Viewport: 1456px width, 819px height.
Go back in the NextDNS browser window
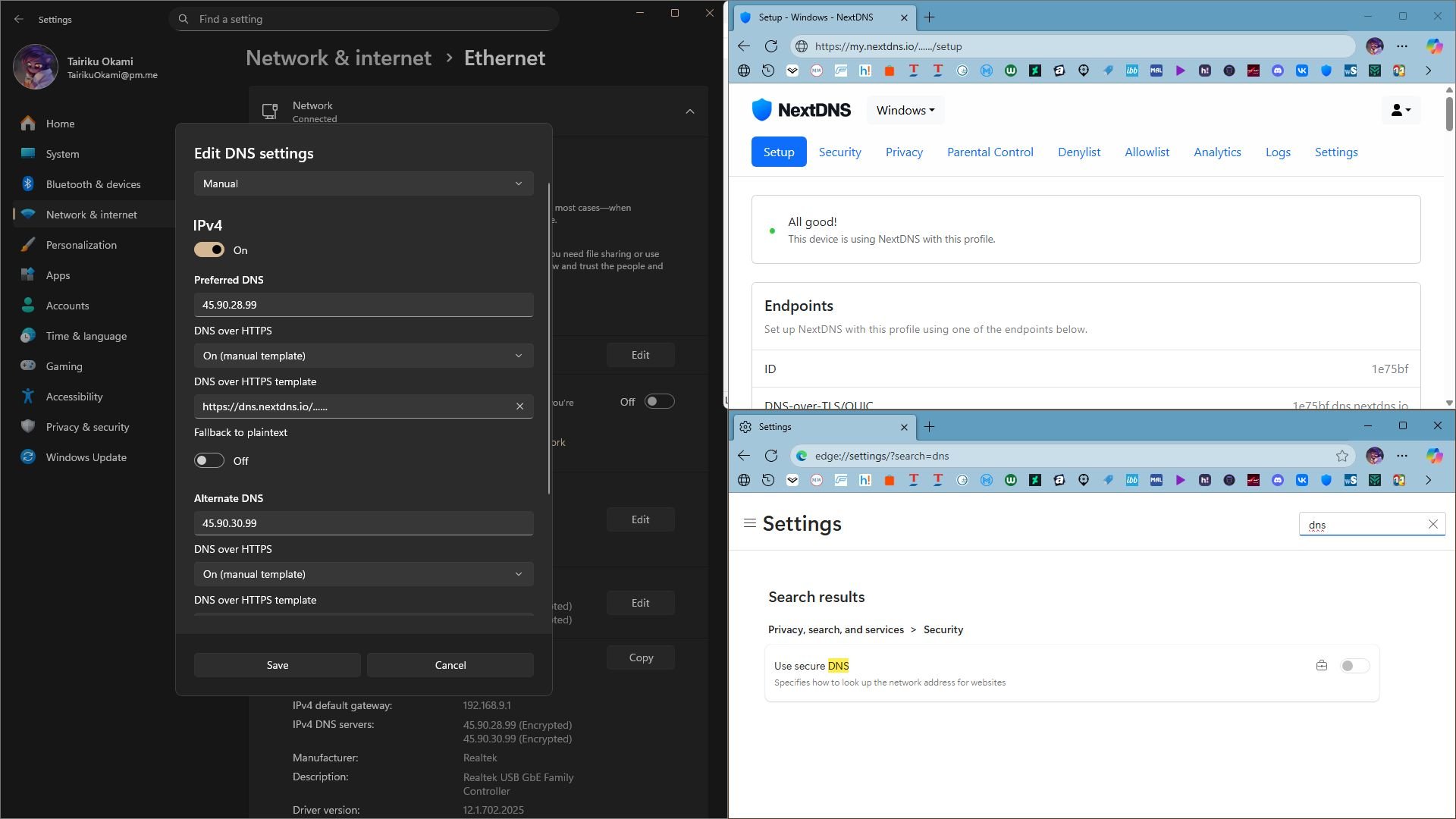(744, 46)
